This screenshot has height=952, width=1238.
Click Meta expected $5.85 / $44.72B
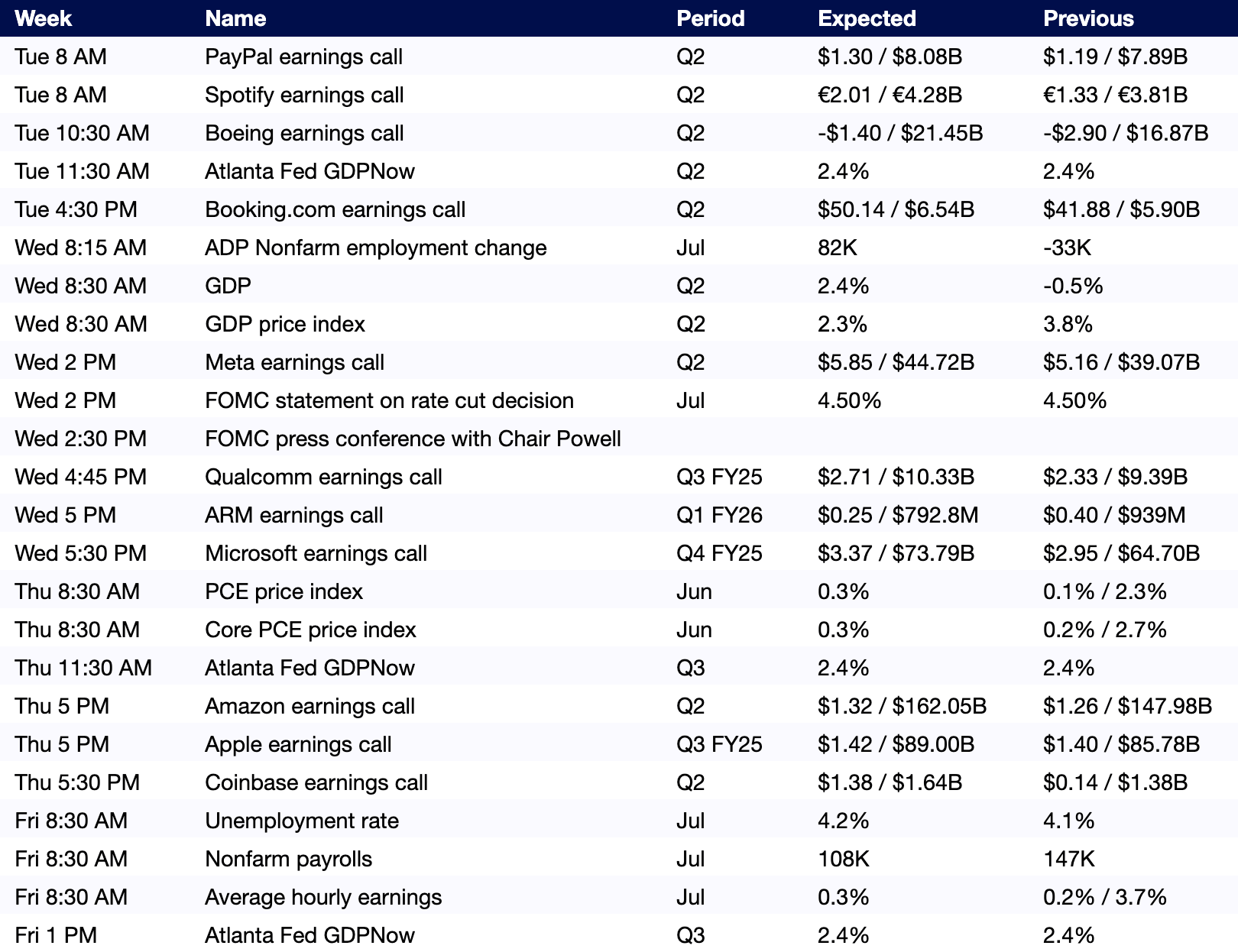(896, 362)
